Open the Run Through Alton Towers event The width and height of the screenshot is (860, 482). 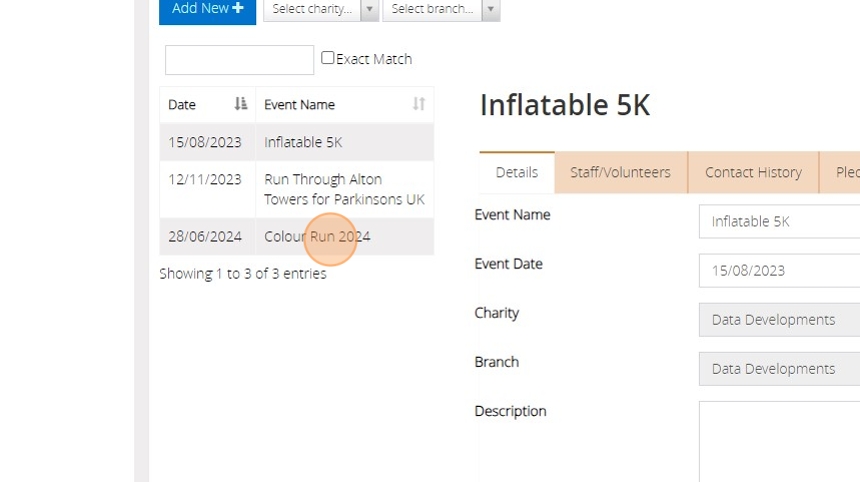coord(344,189)
